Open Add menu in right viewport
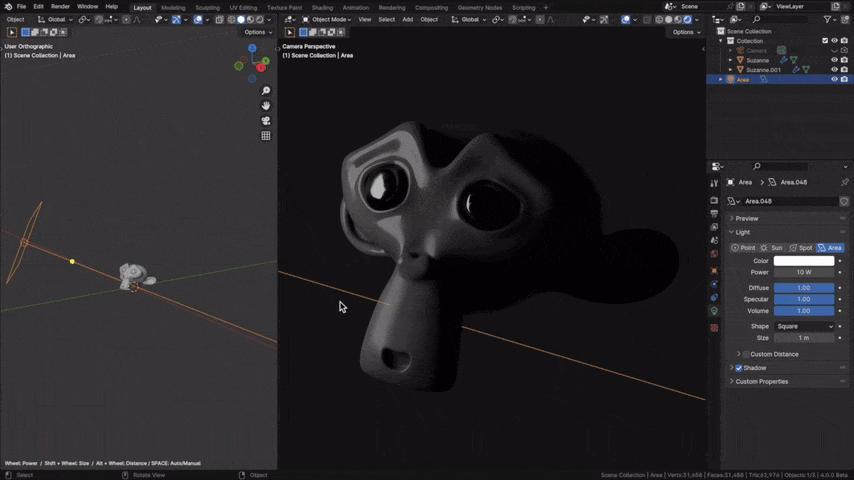The height and width of the screenshot is (480, 854). click(407, 20)
